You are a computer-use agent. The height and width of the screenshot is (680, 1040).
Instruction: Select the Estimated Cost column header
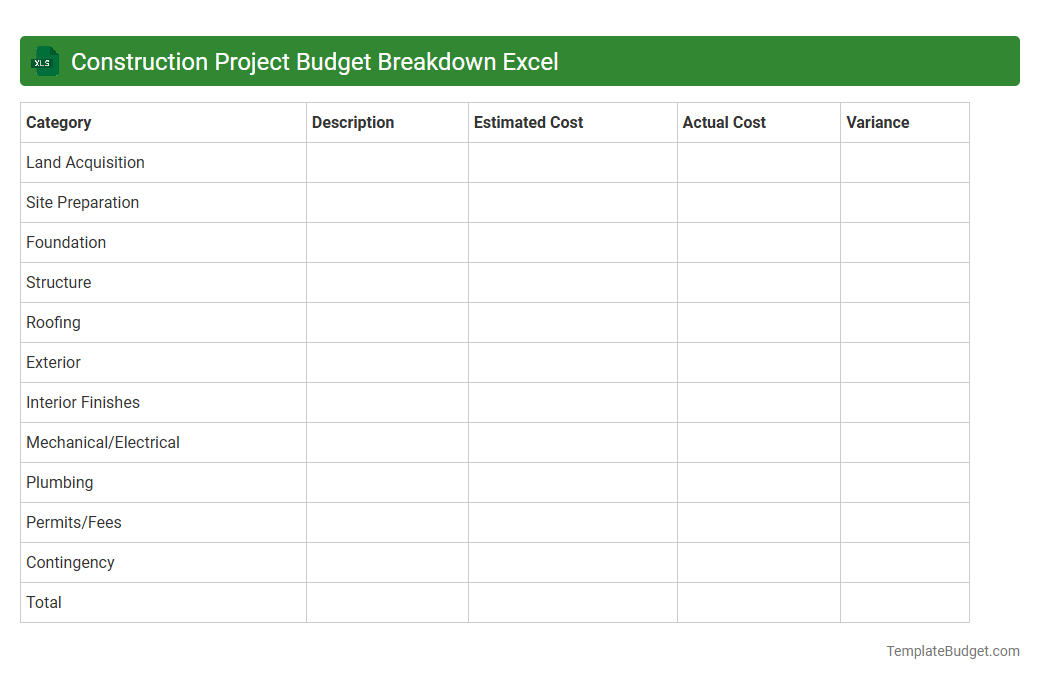click(x=528, y=122)
